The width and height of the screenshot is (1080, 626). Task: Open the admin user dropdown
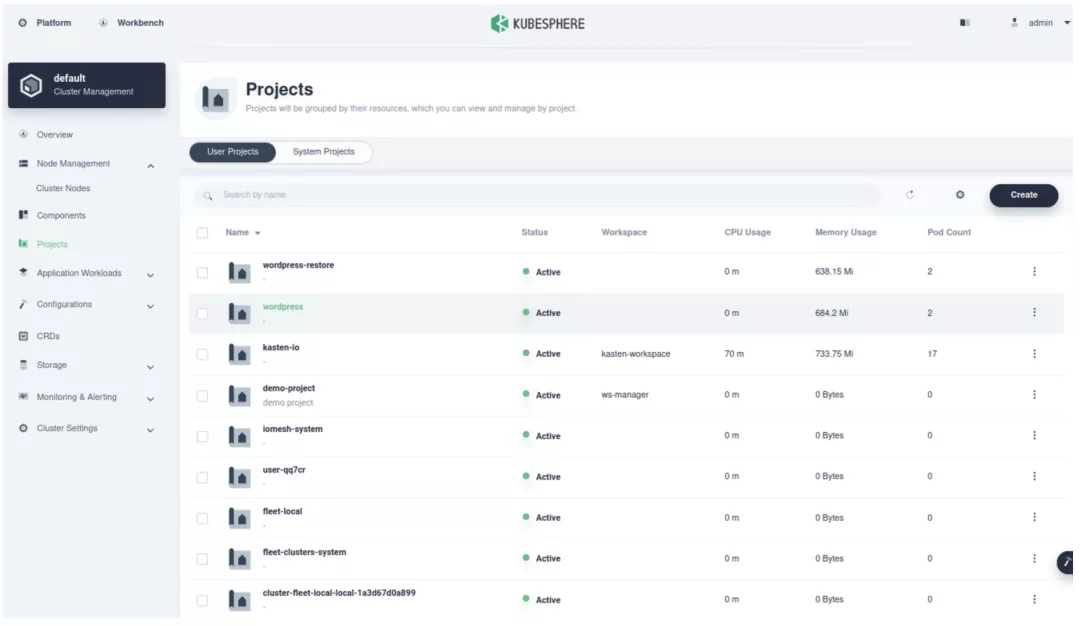tap(1041, 23)
